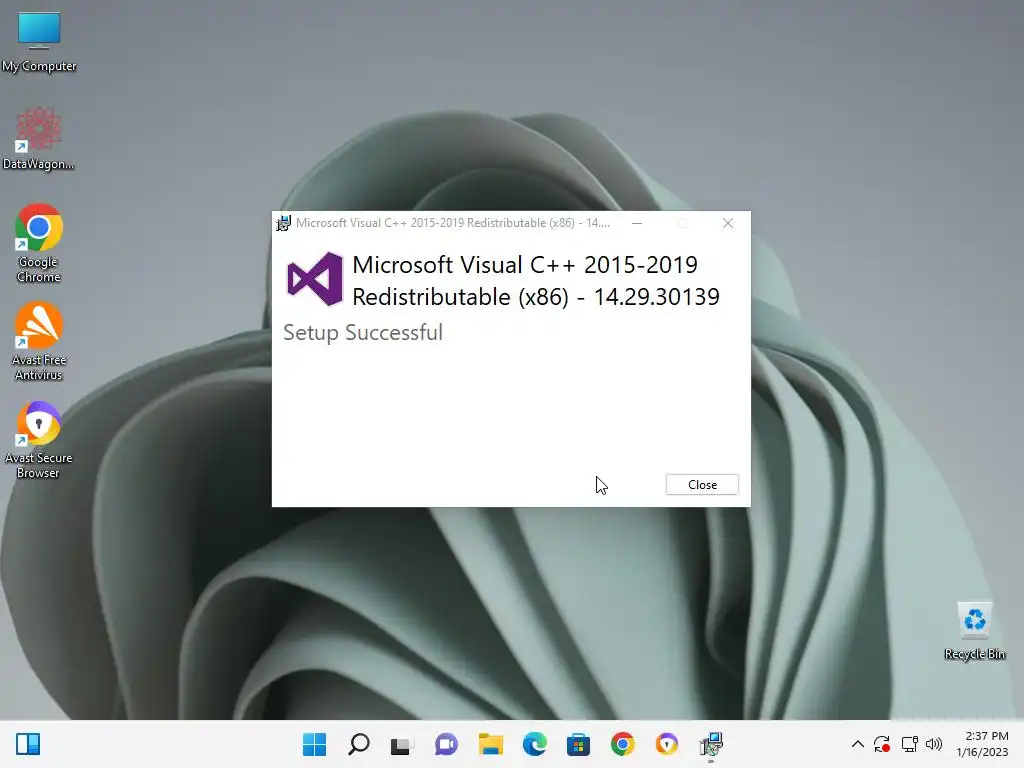Open Chat app on taskbar

tap(446, 744)
